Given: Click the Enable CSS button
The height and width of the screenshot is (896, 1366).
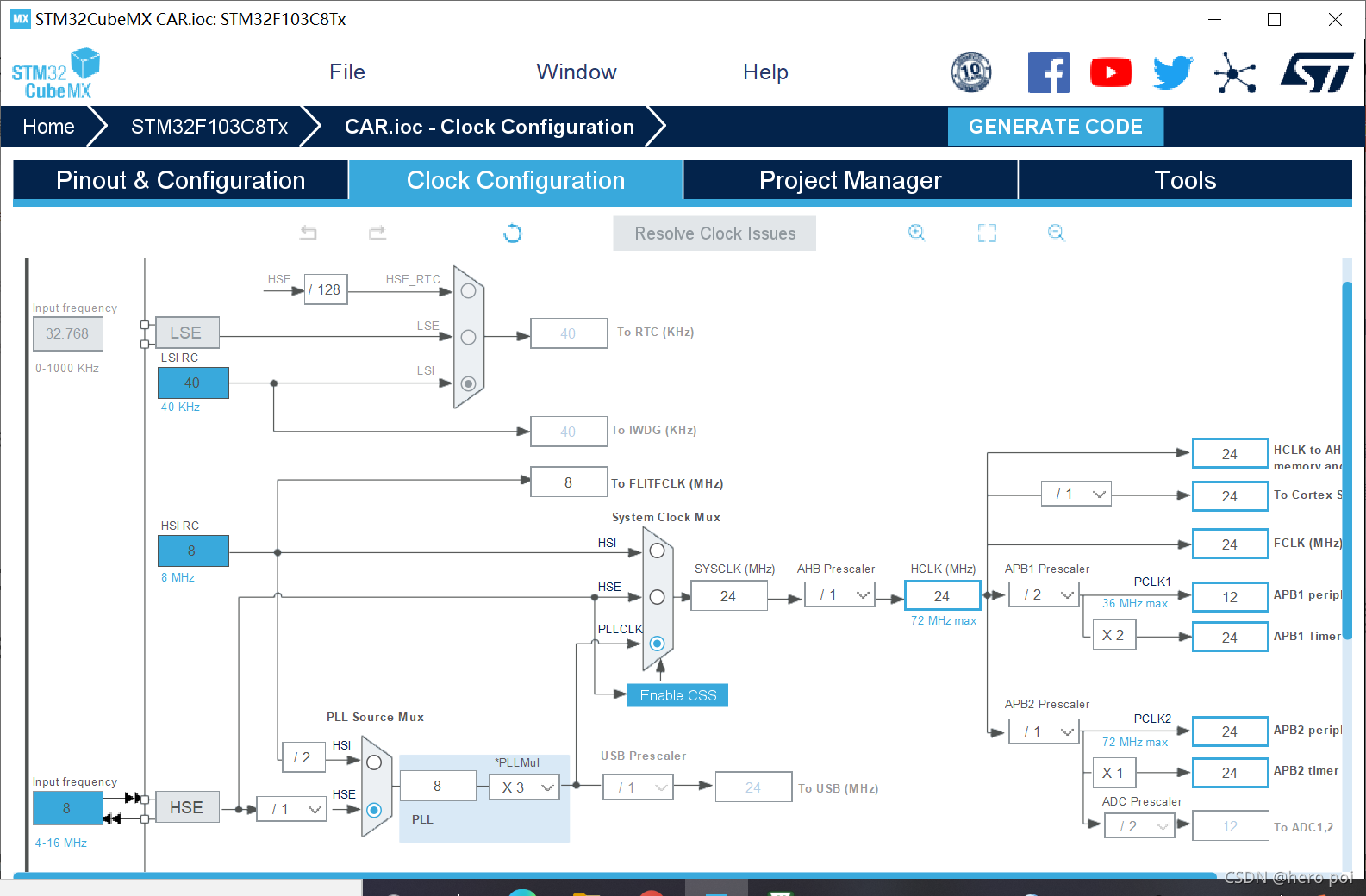Looking at the screenshot, I should point(677,695).
